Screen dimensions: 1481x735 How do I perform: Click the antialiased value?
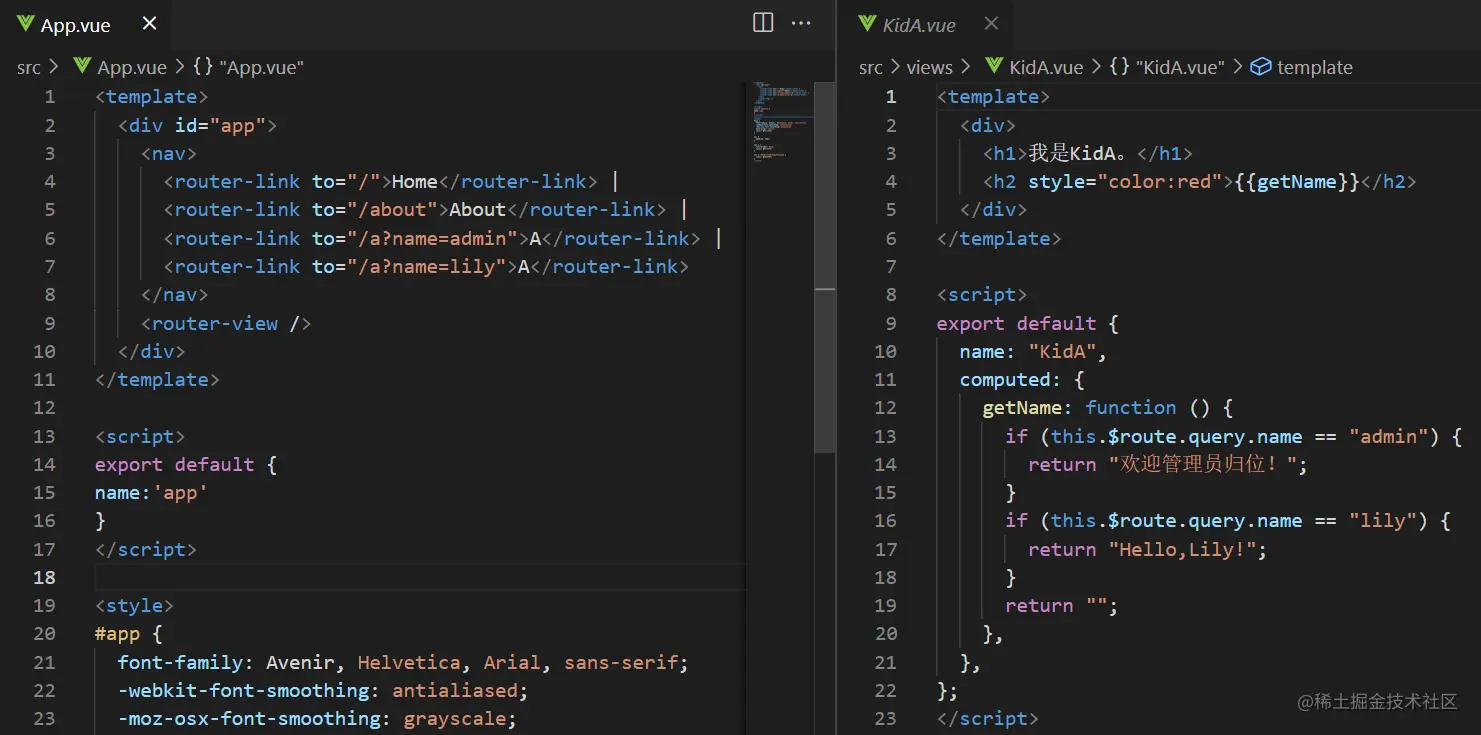tap(455, 690)
